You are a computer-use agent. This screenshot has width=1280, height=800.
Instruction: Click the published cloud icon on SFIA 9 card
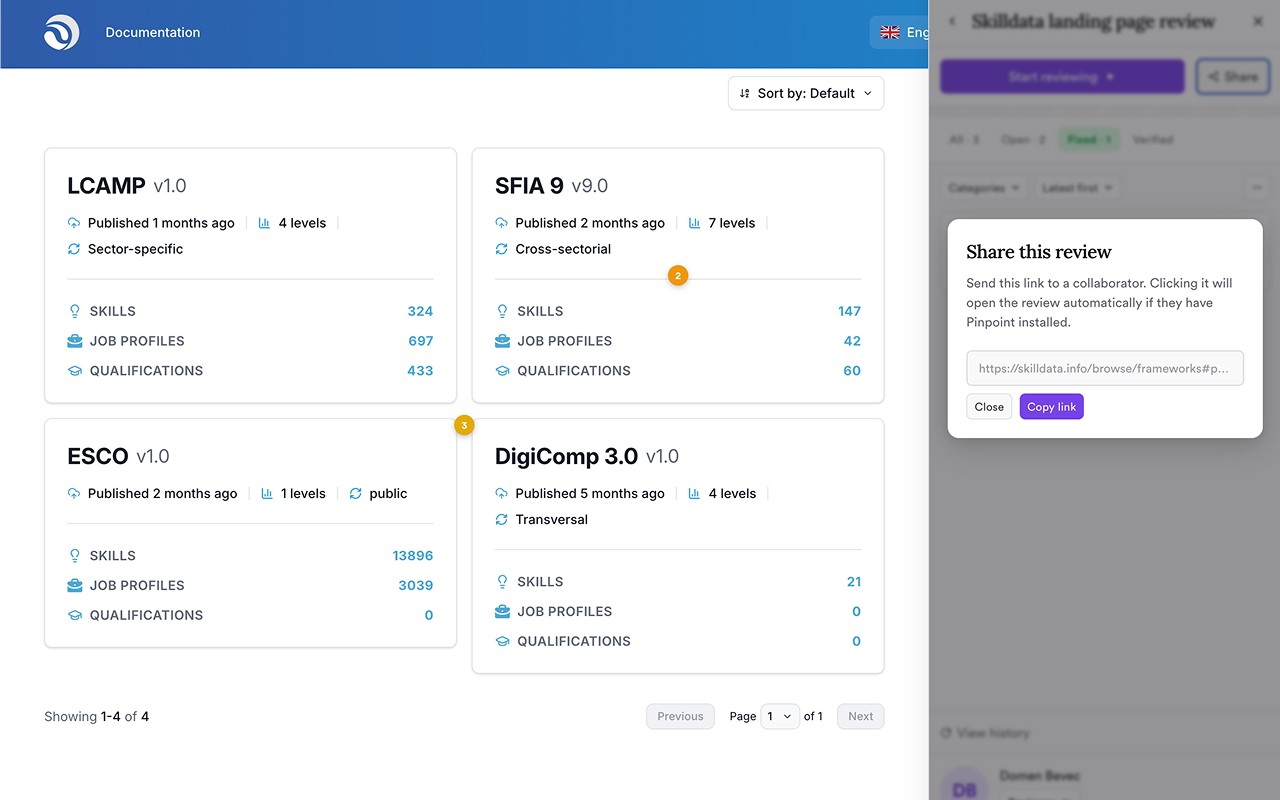pos(502,223)
